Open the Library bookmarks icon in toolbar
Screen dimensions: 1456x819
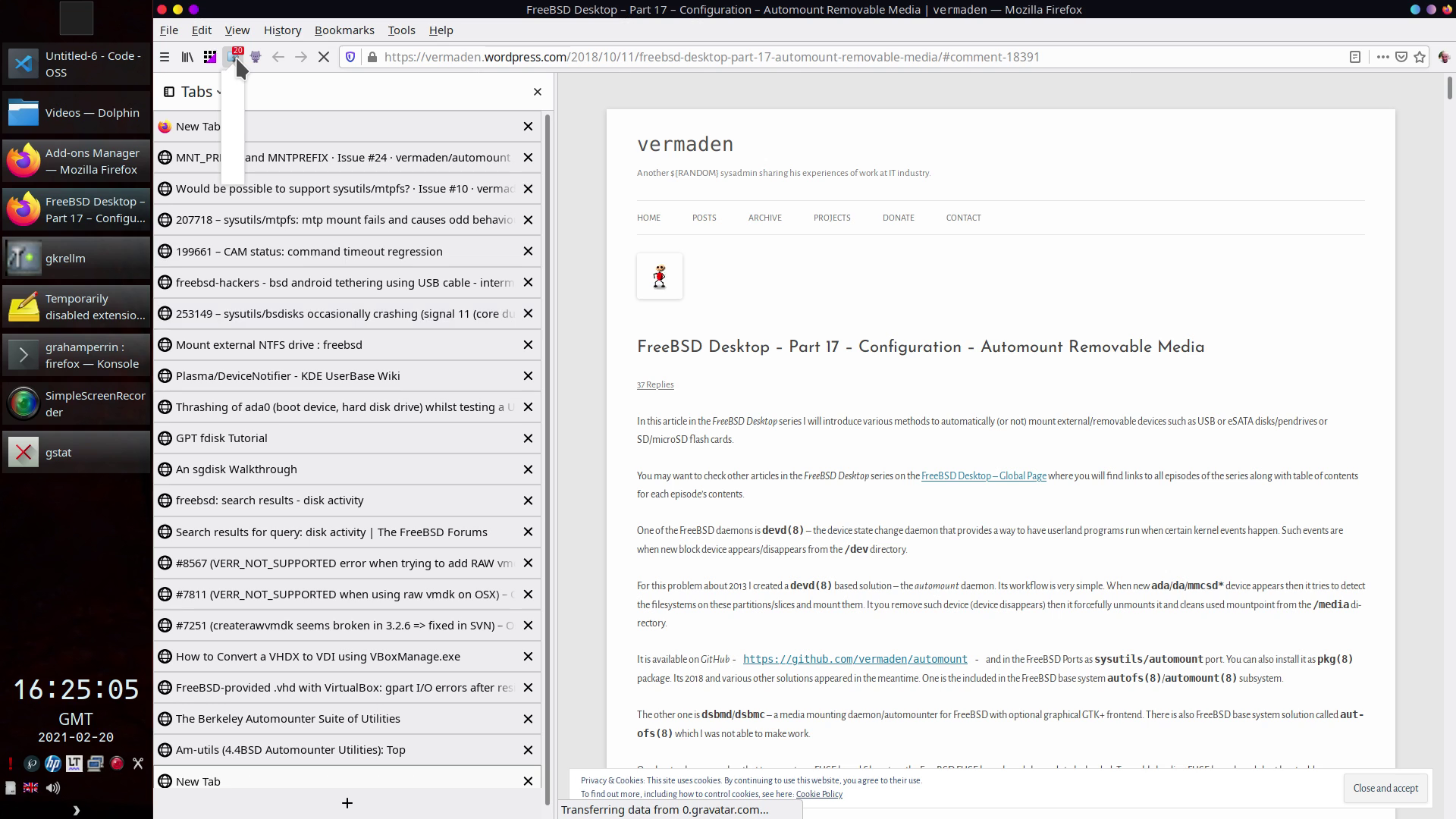(x=187, y=57)
